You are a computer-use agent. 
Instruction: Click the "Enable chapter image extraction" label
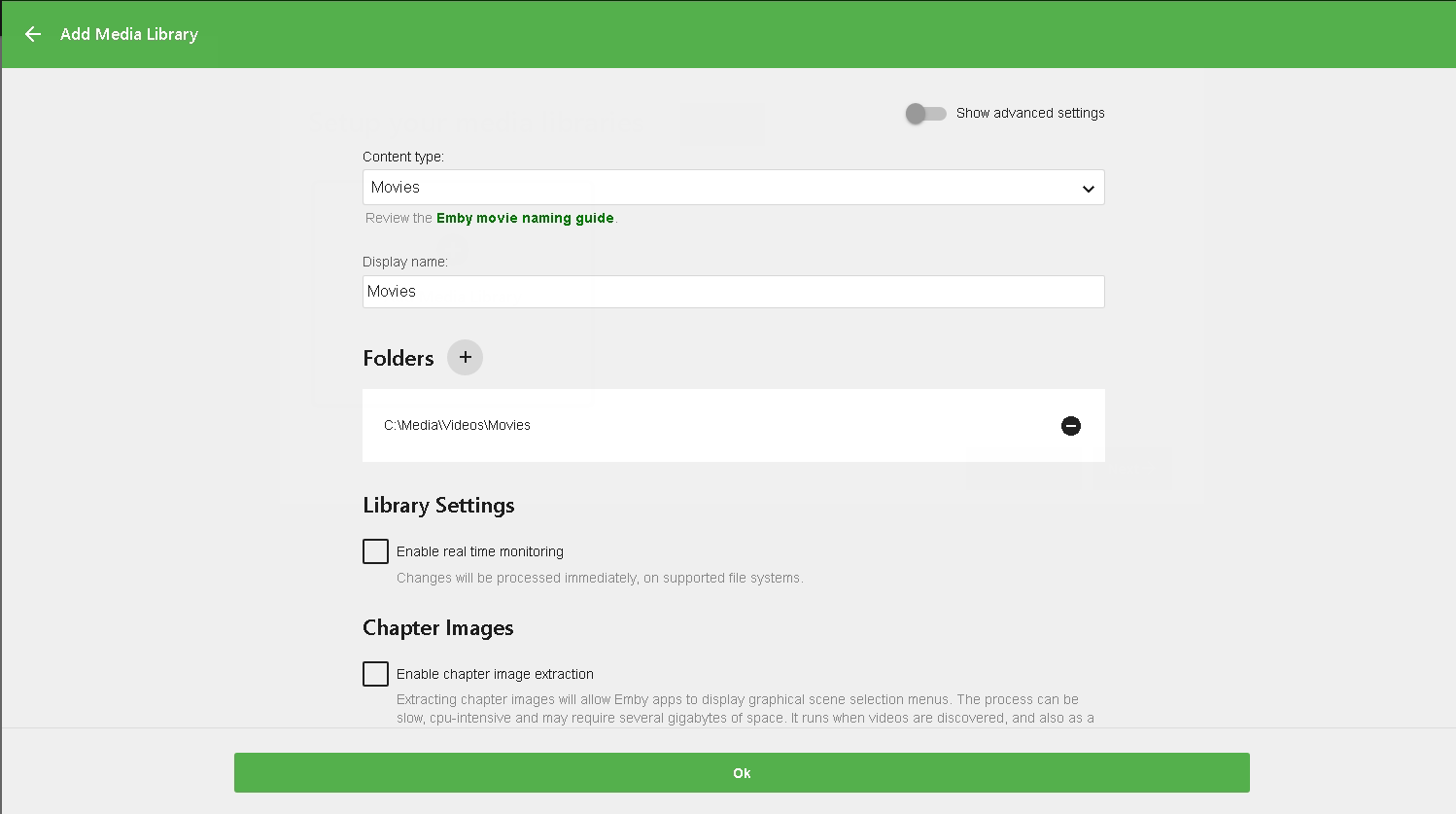point(495,674)
